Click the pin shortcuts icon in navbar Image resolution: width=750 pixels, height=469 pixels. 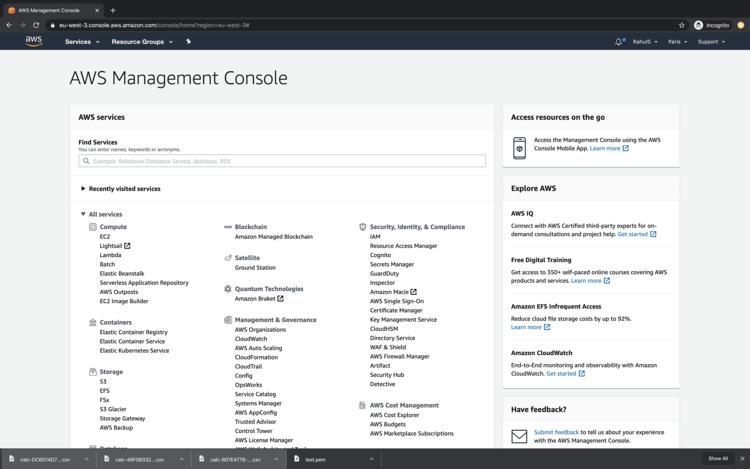click(x=188, y=42)
